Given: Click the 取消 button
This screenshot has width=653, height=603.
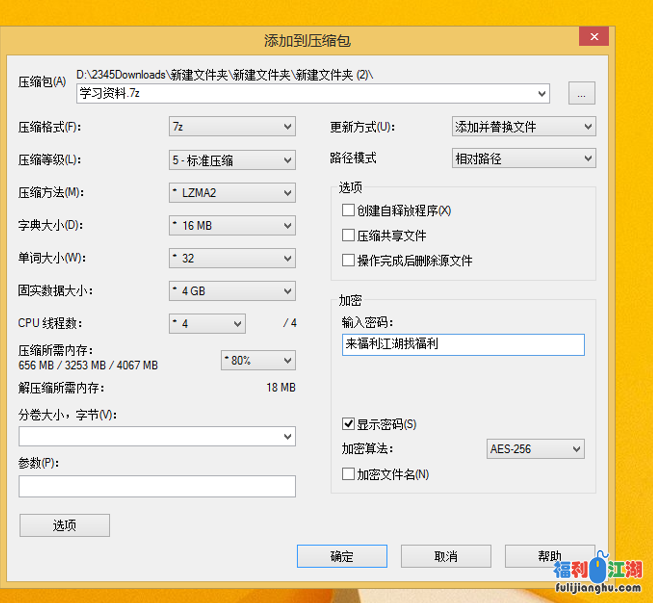Looking at the screenshot, I should [445, 556].
